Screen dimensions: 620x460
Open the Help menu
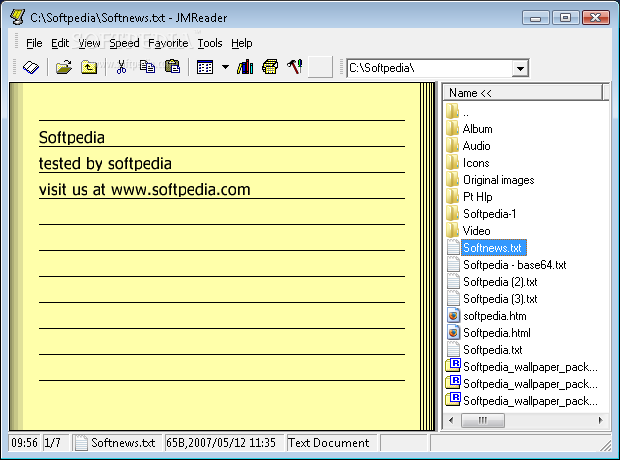pyautogui.click(x=242, y=43)
